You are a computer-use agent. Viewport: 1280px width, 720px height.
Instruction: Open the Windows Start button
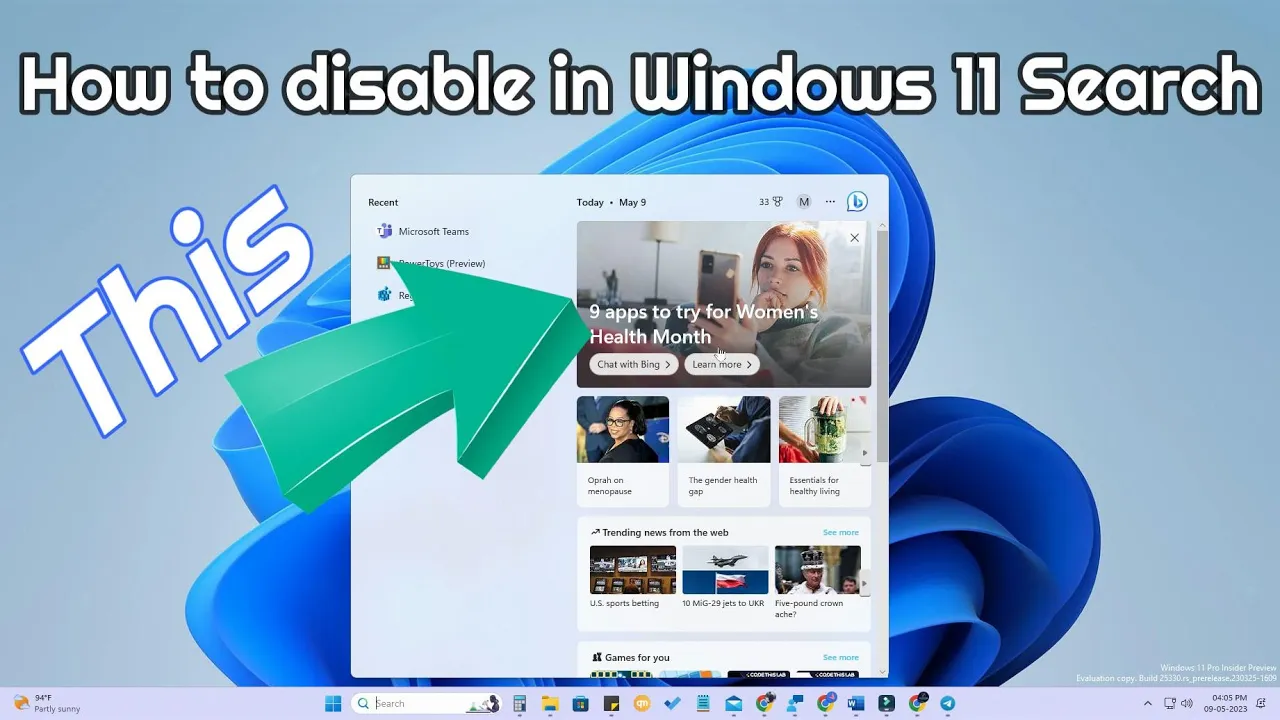point(333,703)
